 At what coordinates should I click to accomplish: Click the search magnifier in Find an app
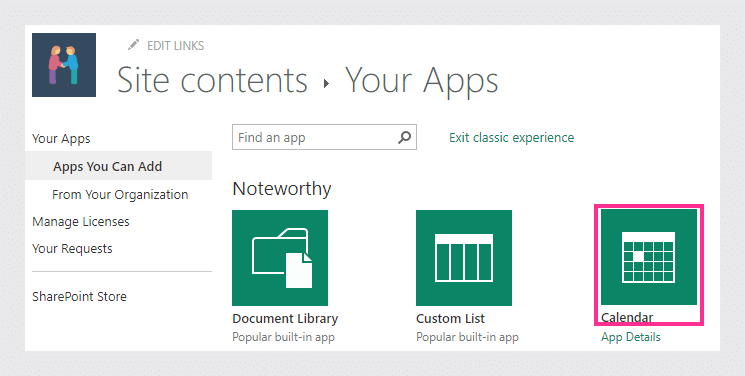[404, 137]
